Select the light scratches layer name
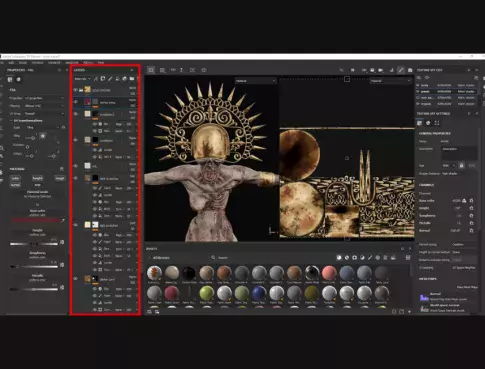This screenshot has height=369, width=485. 109,225
